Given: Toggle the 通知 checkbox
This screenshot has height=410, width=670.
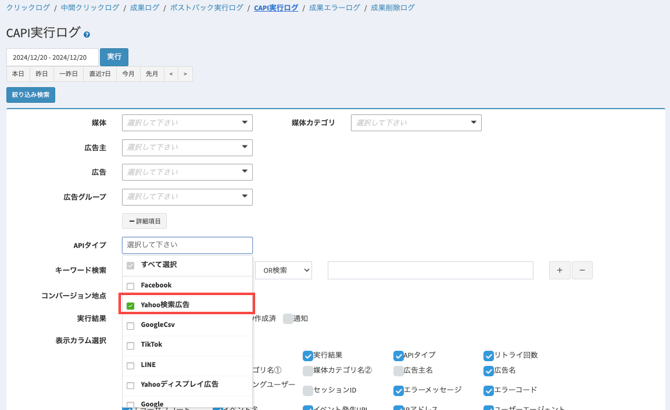Looking at the screenshot, I should (x=288, y=319).
